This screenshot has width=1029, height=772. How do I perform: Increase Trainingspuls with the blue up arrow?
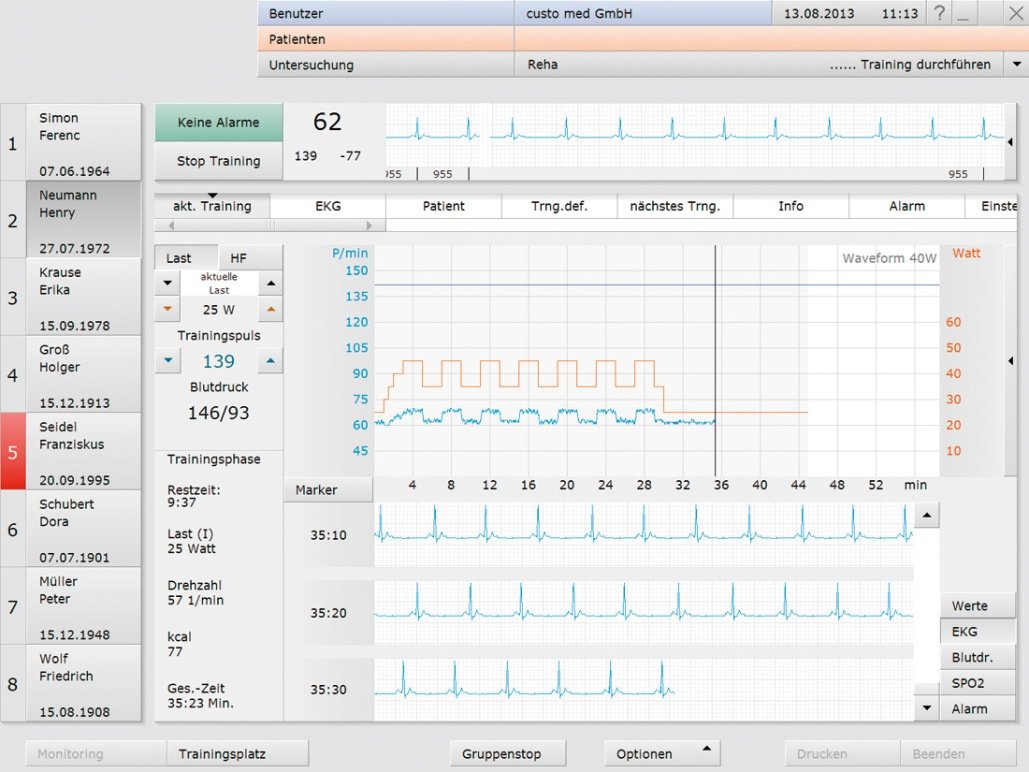[x=270, y=361]
